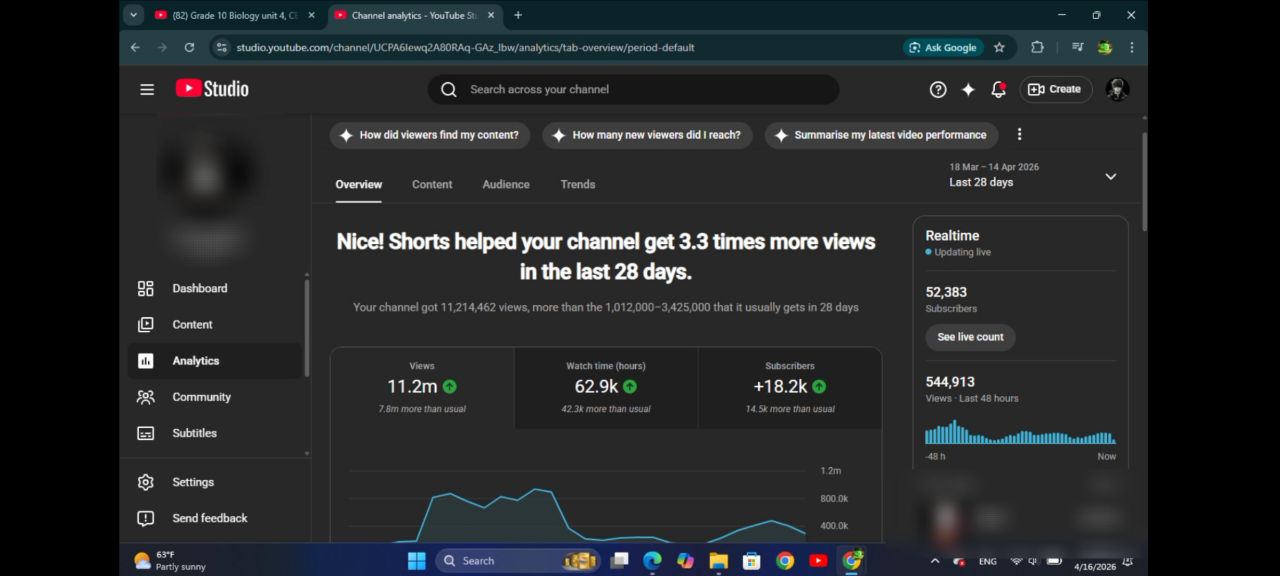This screenshot has height=576, width=1280.
Task: Click See live count button
Action: pyautogui.click(x=970, y=337)
